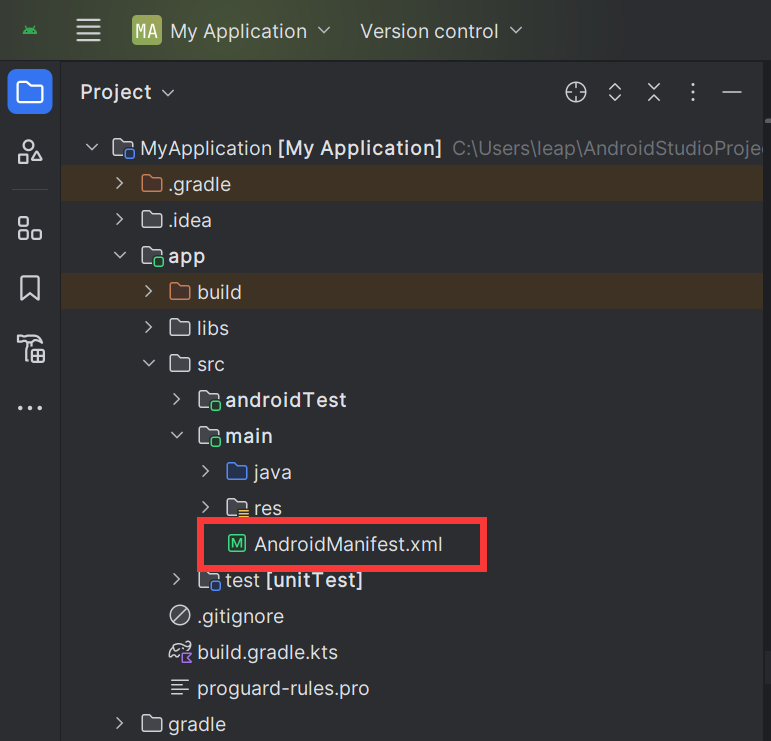Screen dimensions: 771x741
Task: Open the Project view selector dropdown
Action: (127, 92)
